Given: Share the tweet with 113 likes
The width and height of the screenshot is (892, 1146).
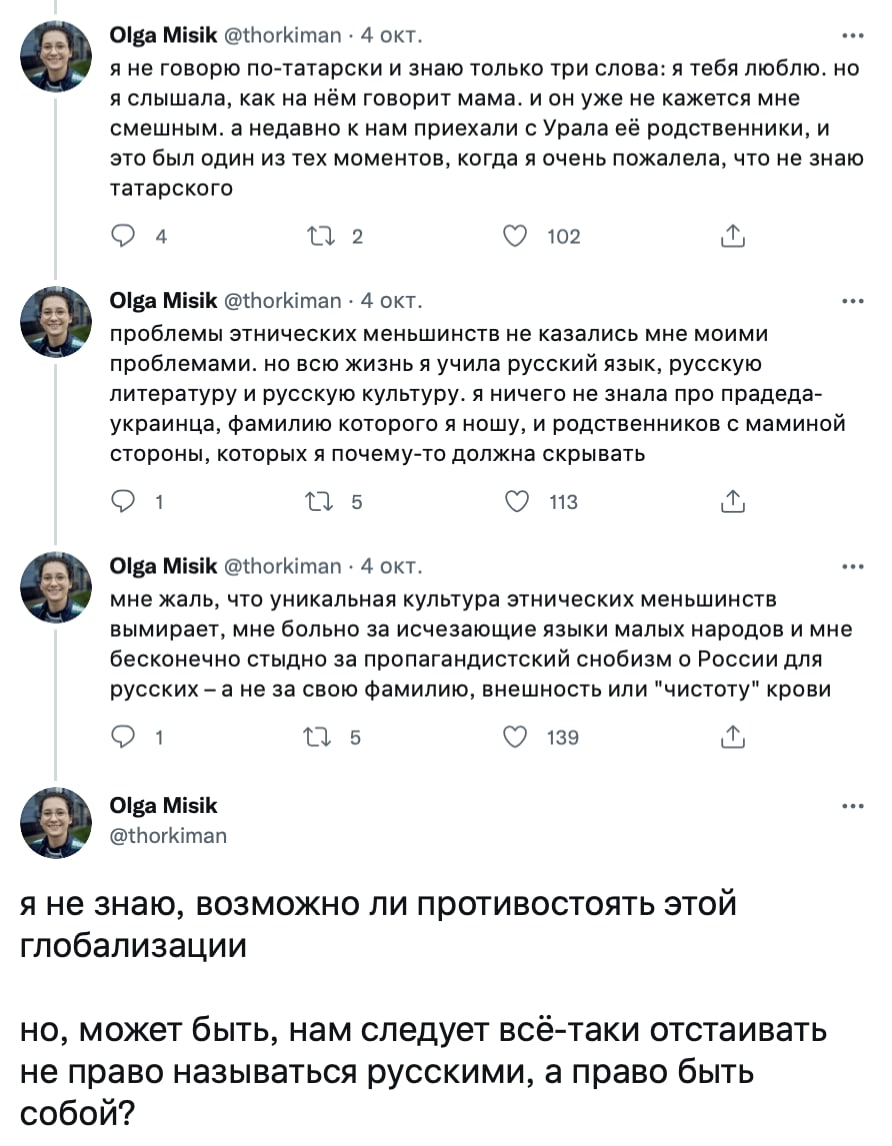Looking at the screenshot, I should (732, 502).
